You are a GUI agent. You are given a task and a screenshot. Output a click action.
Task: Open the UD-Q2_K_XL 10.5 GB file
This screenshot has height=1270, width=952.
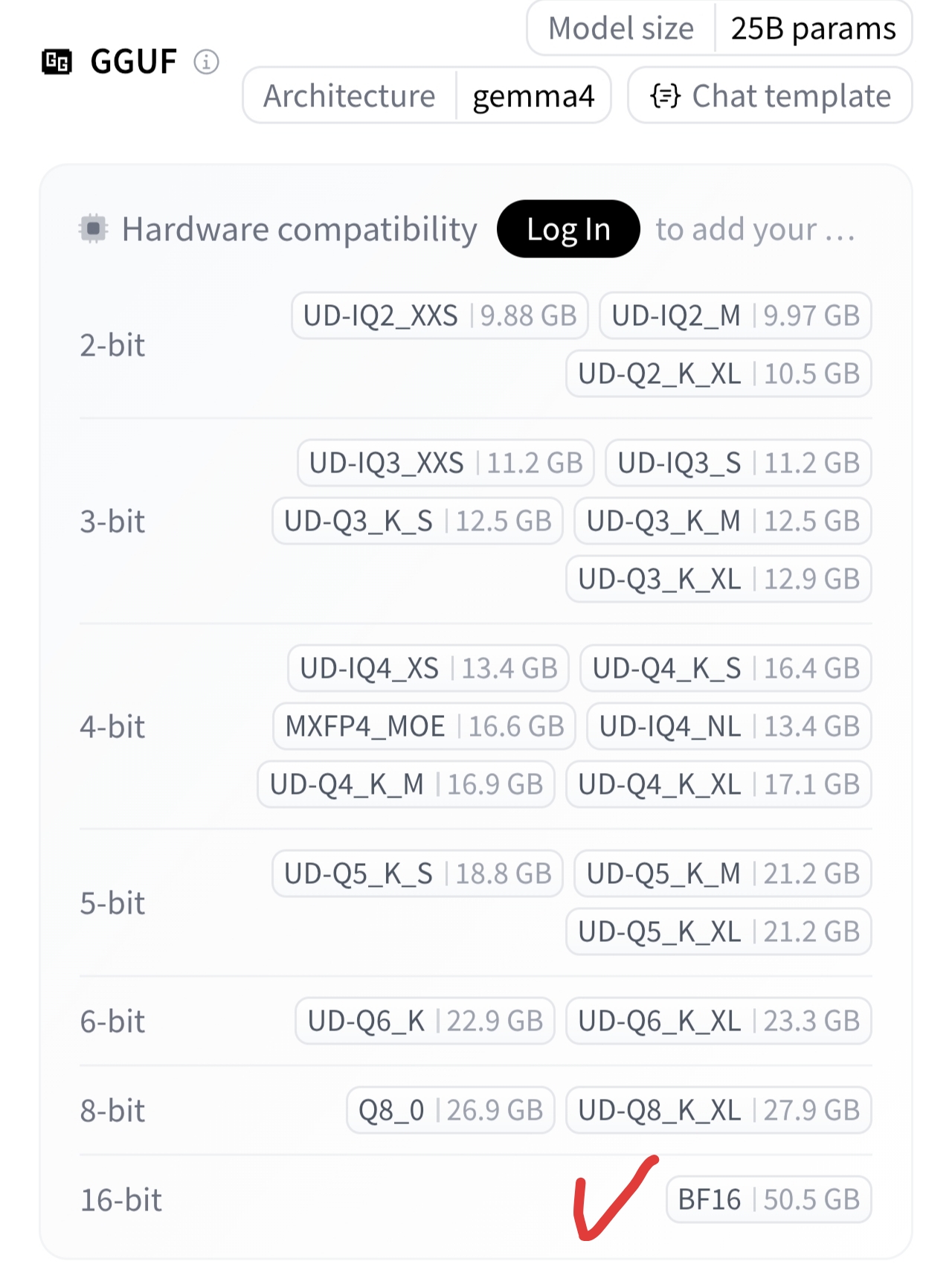point(718,373)
